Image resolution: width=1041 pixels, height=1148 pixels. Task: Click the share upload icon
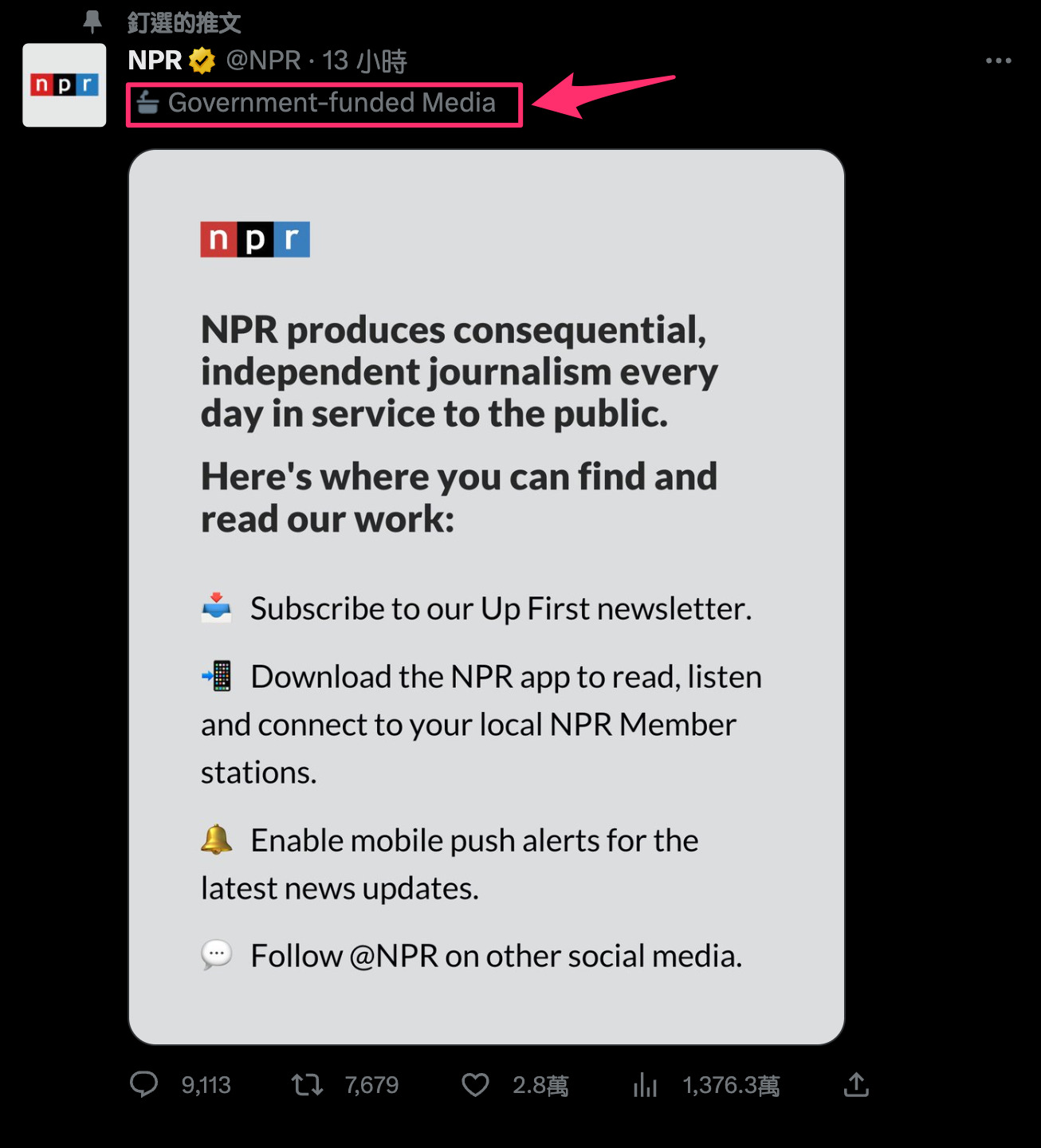pos(856,1084)
